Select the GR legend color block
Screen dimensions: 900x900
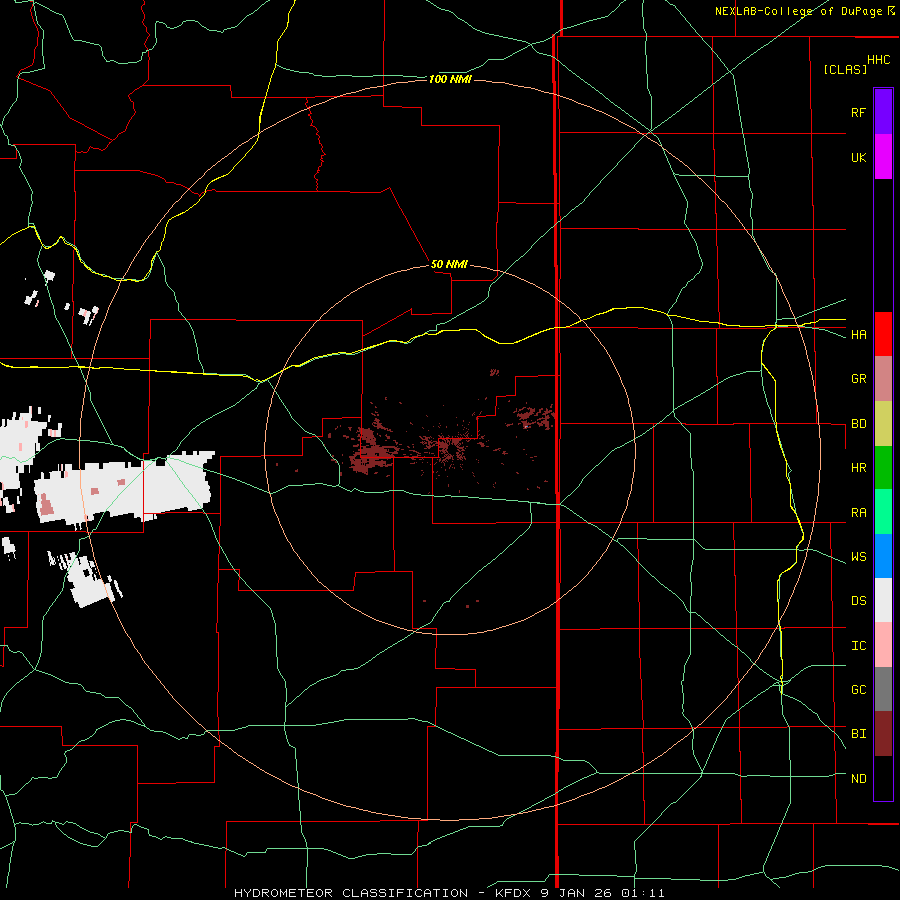pyautogui.click(x=883, y=379)
